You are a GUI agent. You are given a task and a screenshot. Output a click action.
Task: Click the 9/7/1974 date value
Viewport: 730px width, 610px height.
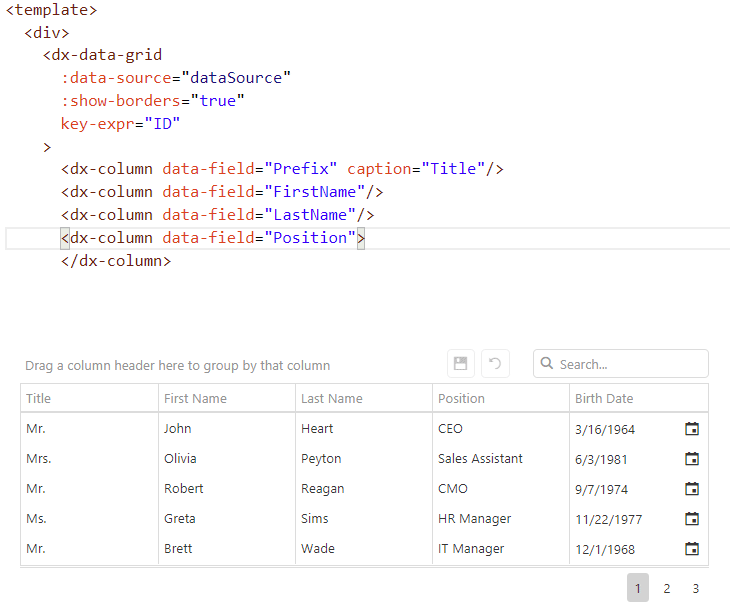coord(602,489)
